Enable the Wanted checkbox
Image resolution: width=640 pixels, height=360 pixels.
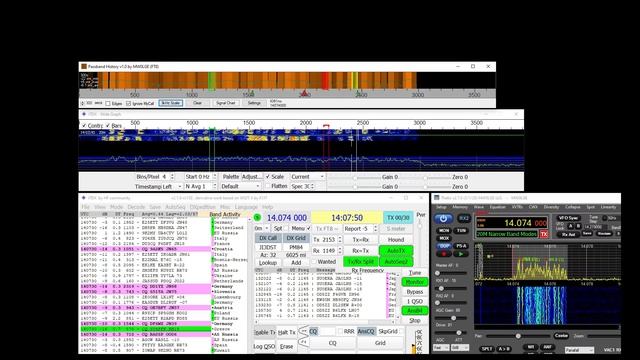click(314, 262)
